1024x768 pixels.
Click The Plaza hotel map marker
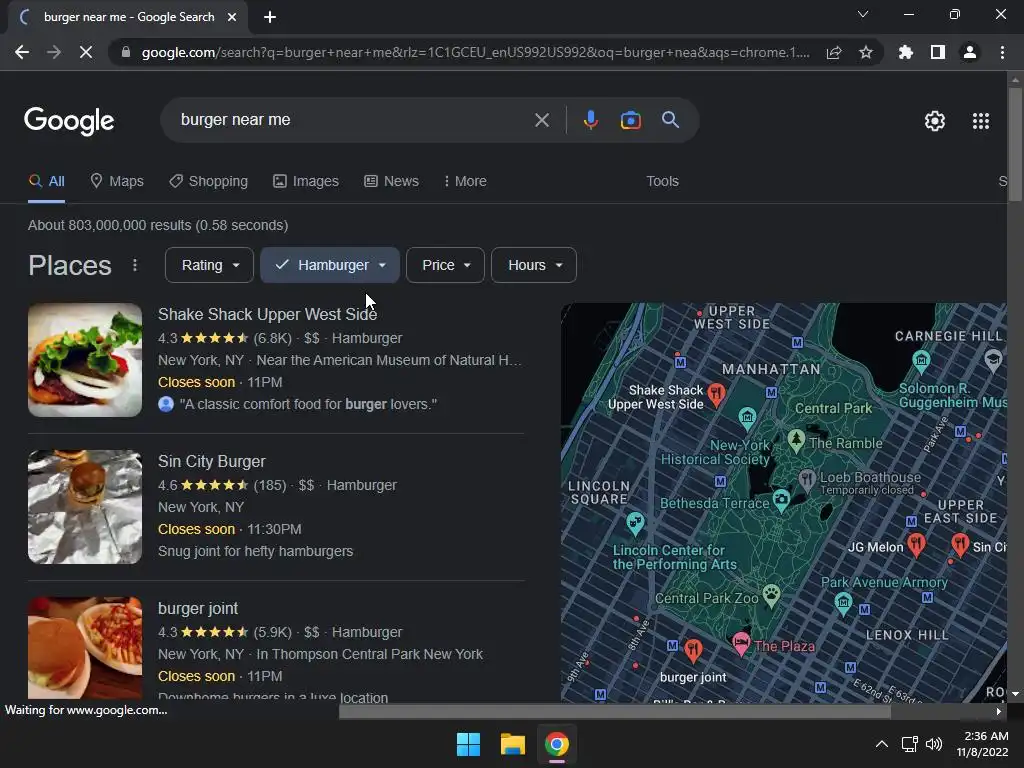click(x=741, y=644)
